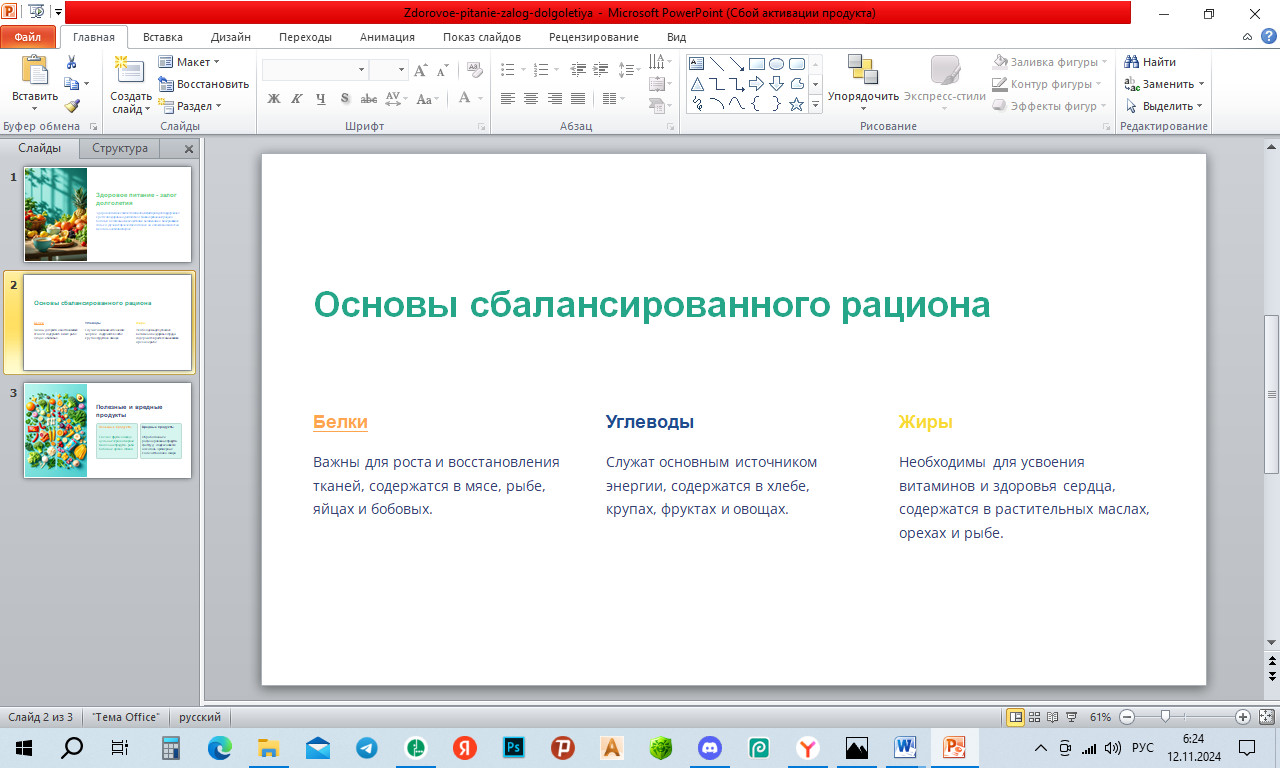Click the File (Файл) button

pos(28,37)
